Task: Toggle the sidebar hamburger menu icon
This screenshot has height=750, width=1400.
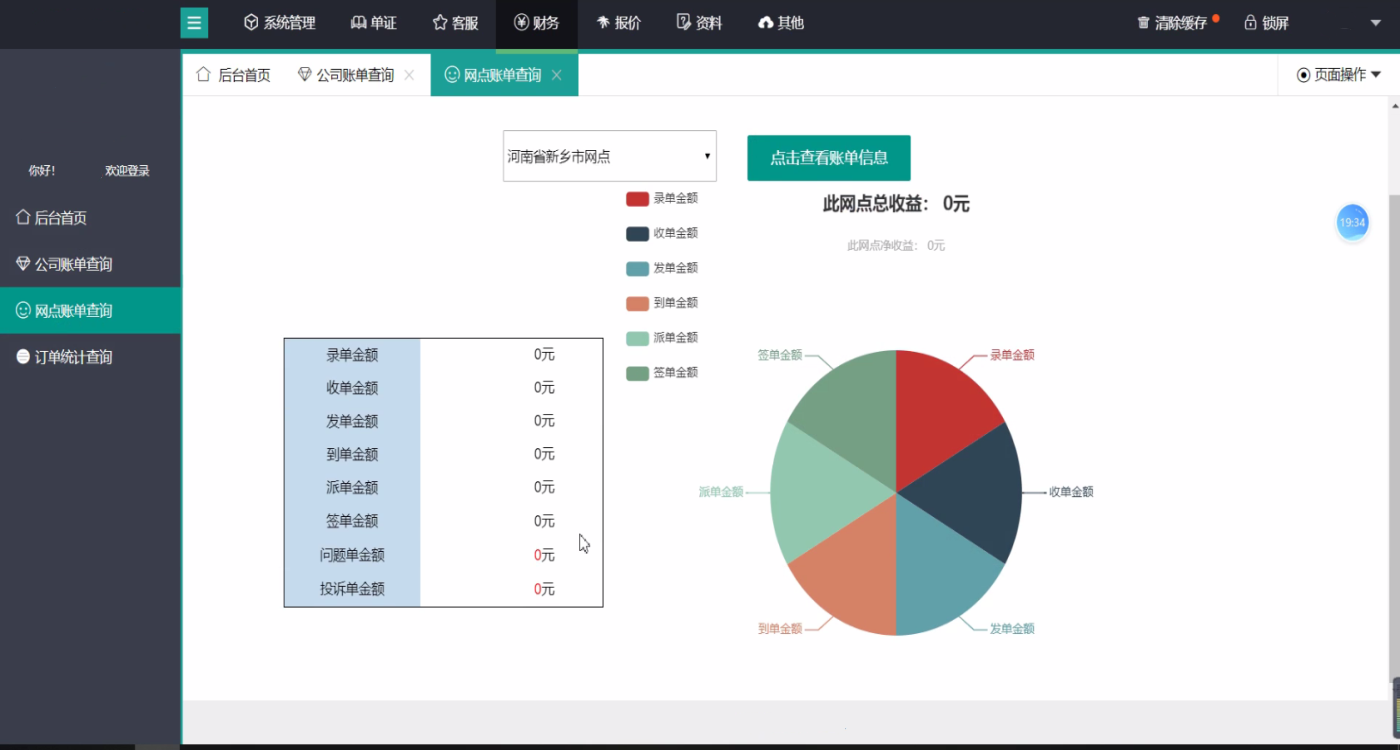Action: click(194, 23)
